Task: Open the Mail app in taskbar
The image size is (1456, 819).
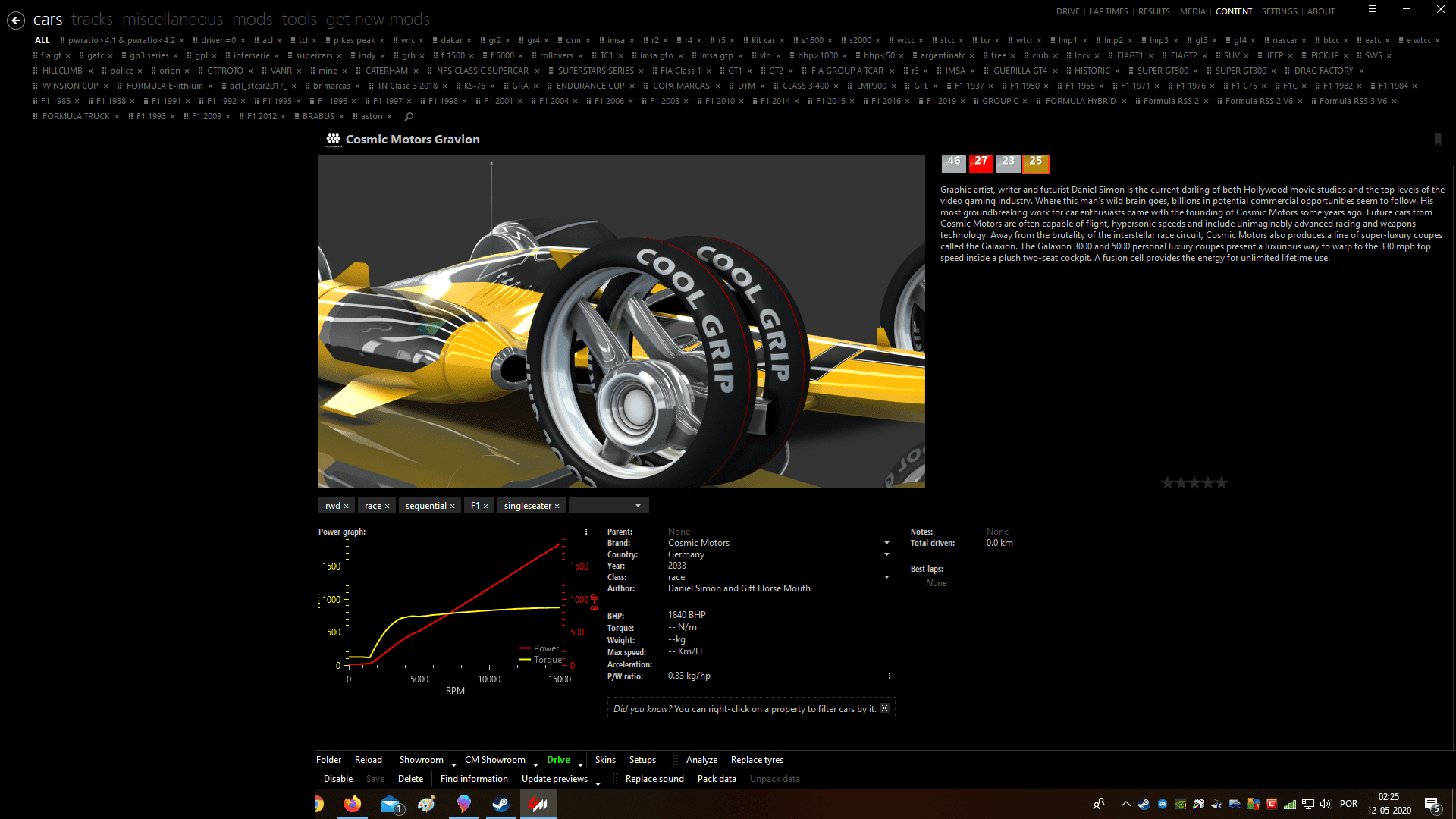Action: click(x=390, y=804)
